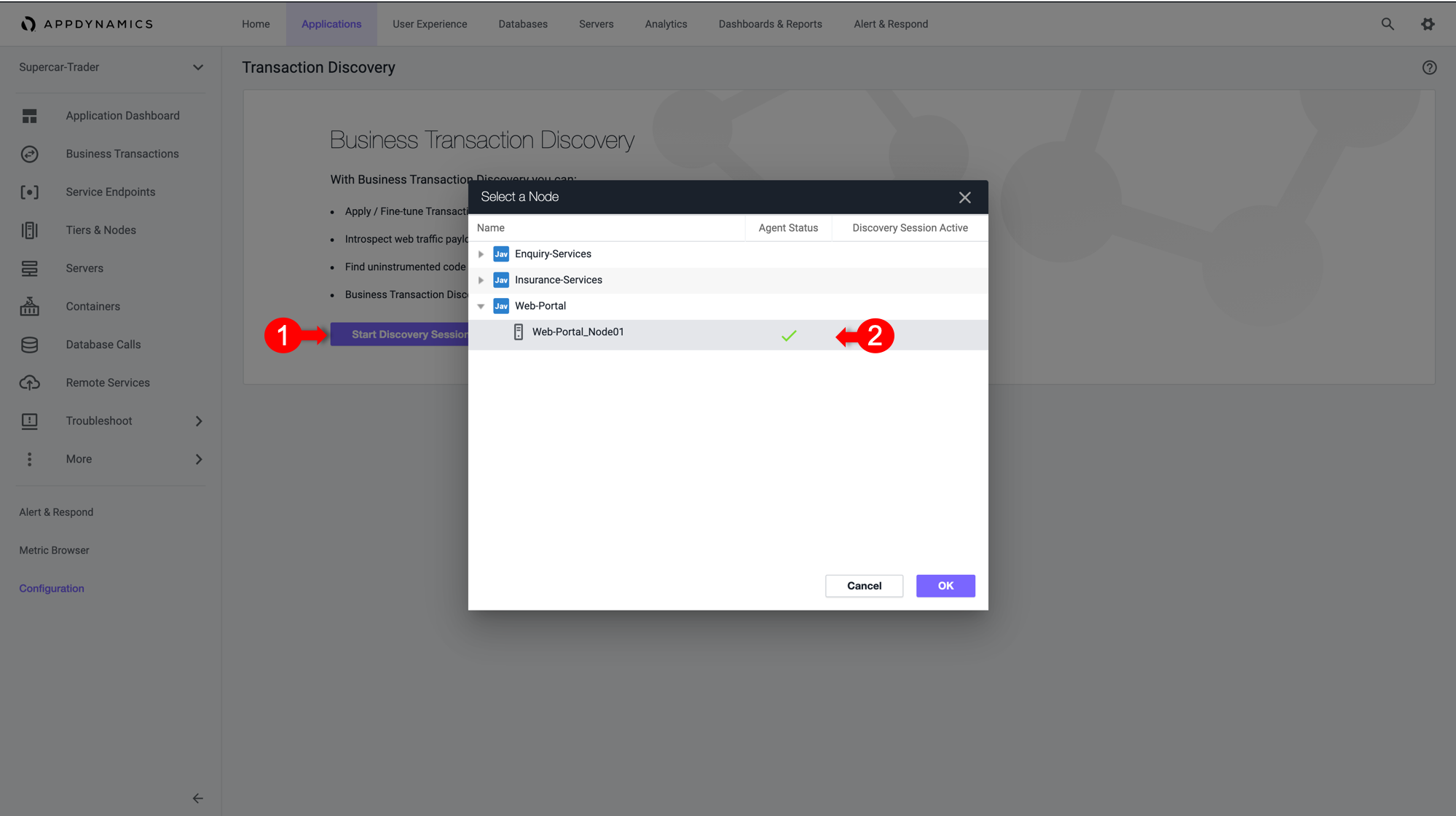This screenshot has width=1456, height=816.
Task: Open the Applications tab
Action: [x=331, y=24]
